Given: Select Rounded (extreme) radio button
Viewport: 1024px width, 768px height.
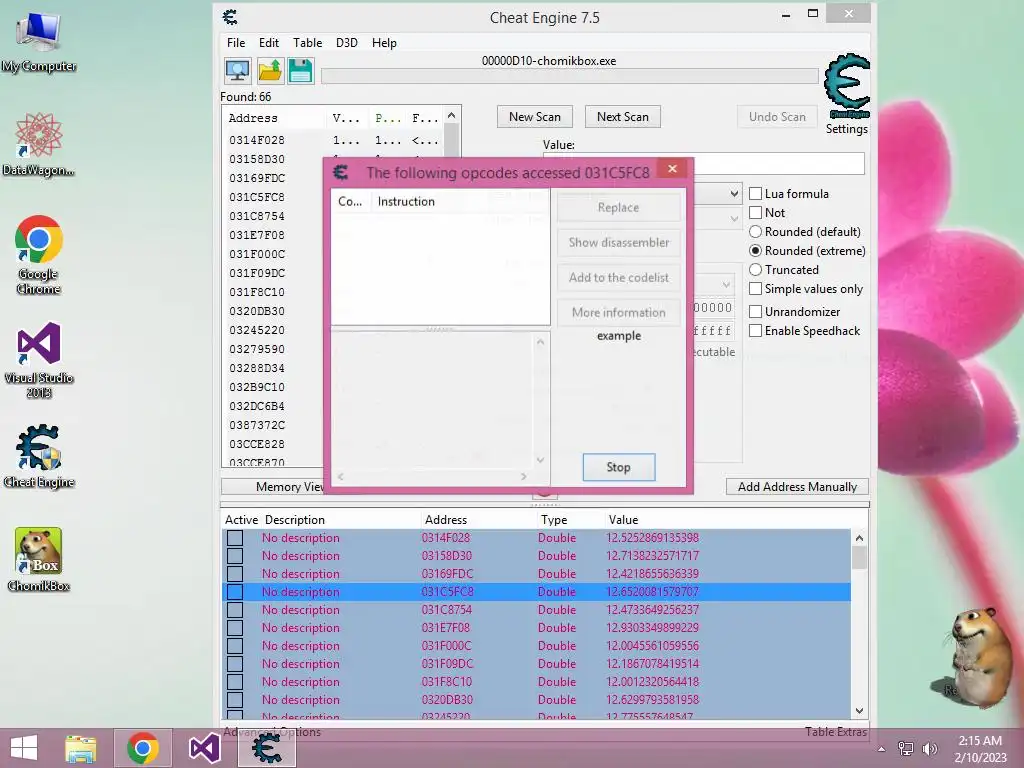Looking at the screenshot, I should click(x=756, y=250).
